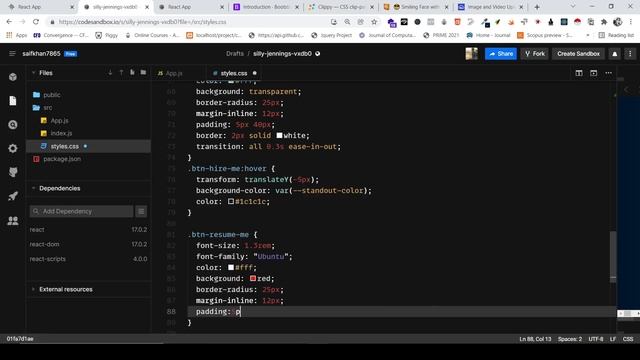The width and height of the screenshot is (640, 360).
Task: Expand the public folder
Action: pyautogui.click(x=88, y=95)
